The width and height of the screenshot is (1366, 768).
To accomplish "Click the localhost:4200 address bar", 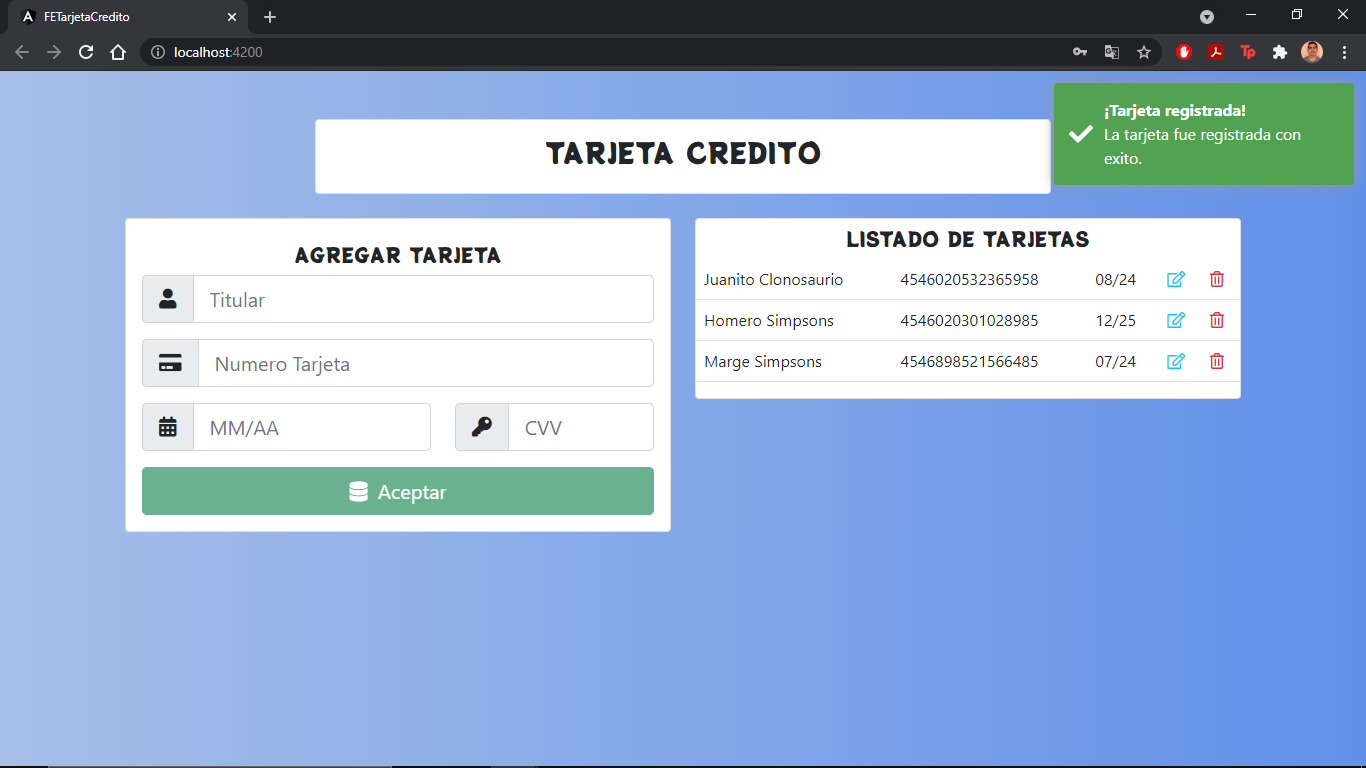I will pyautogui.click(x=600, y=52).
